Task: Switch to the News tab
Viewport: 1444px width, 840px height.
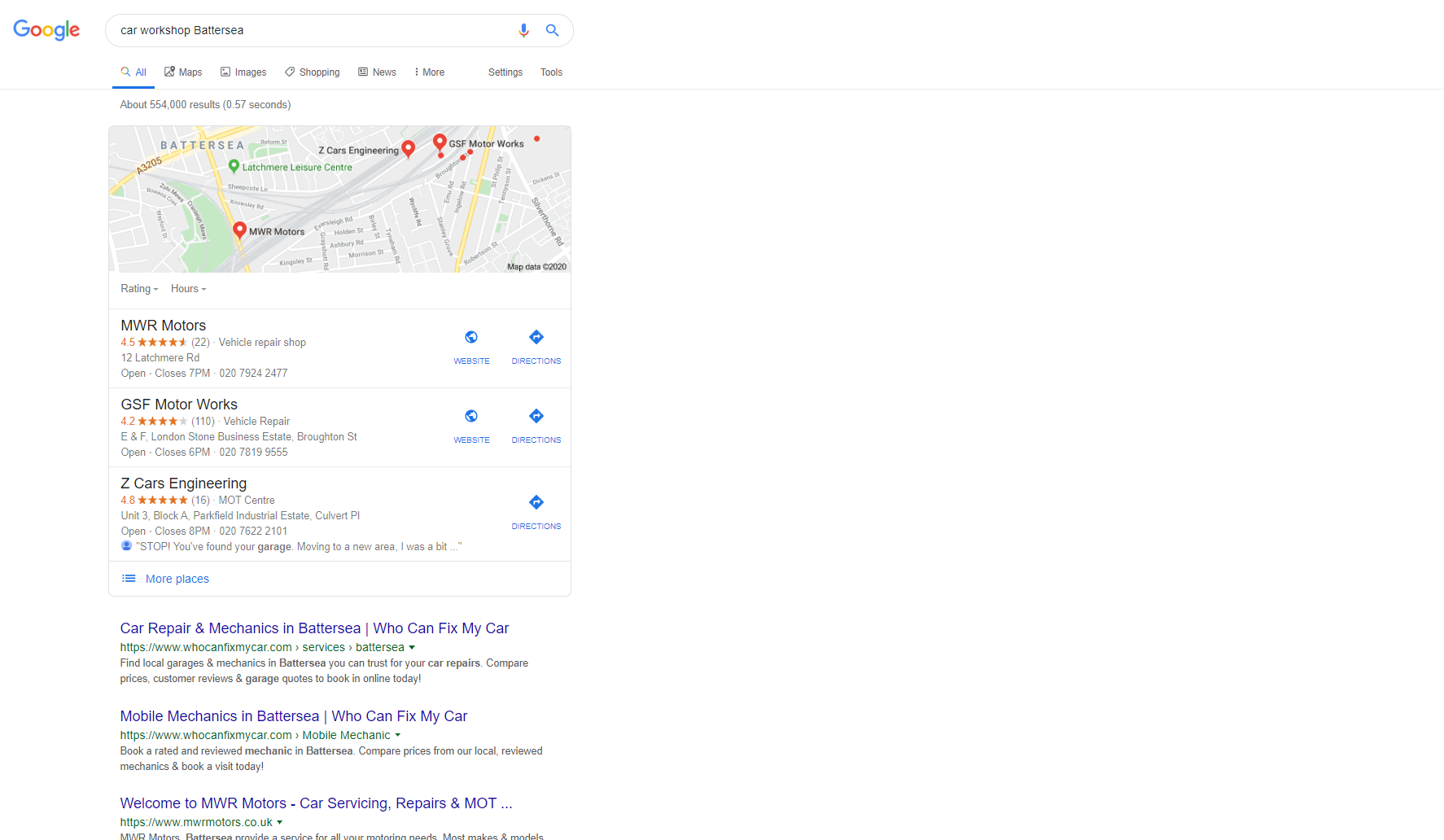Action: click(377, 72)
